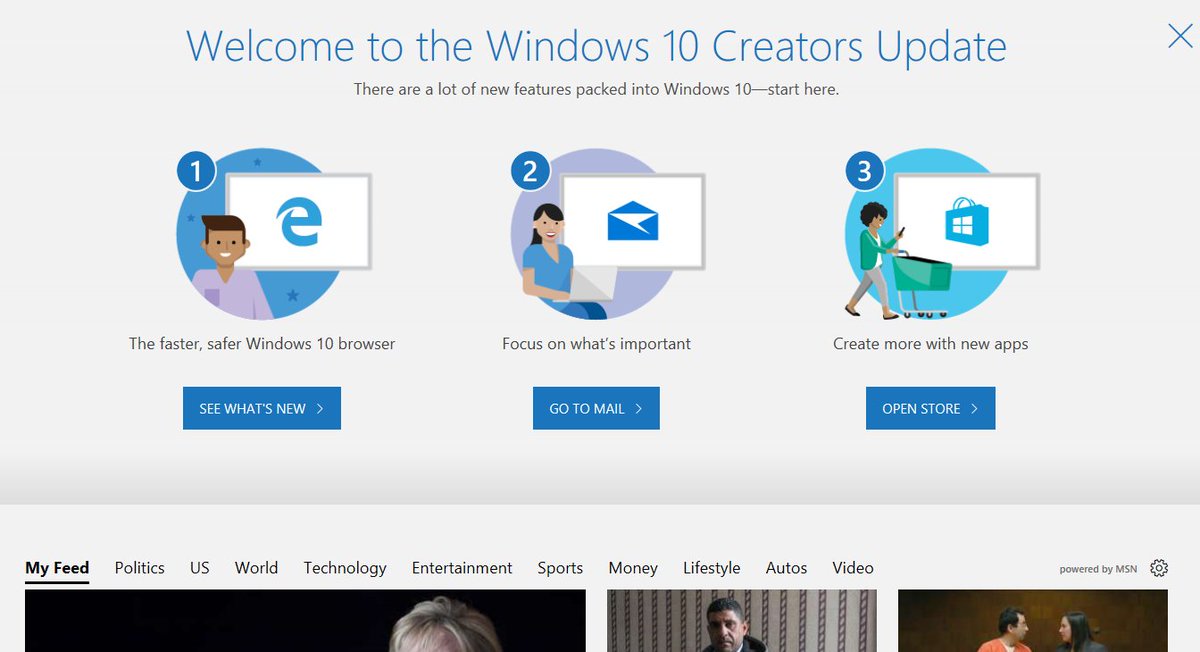Click the Mail envelope icon illustration
The height and width of the screenshot is (652, 1200).
[x=633, y=221]
